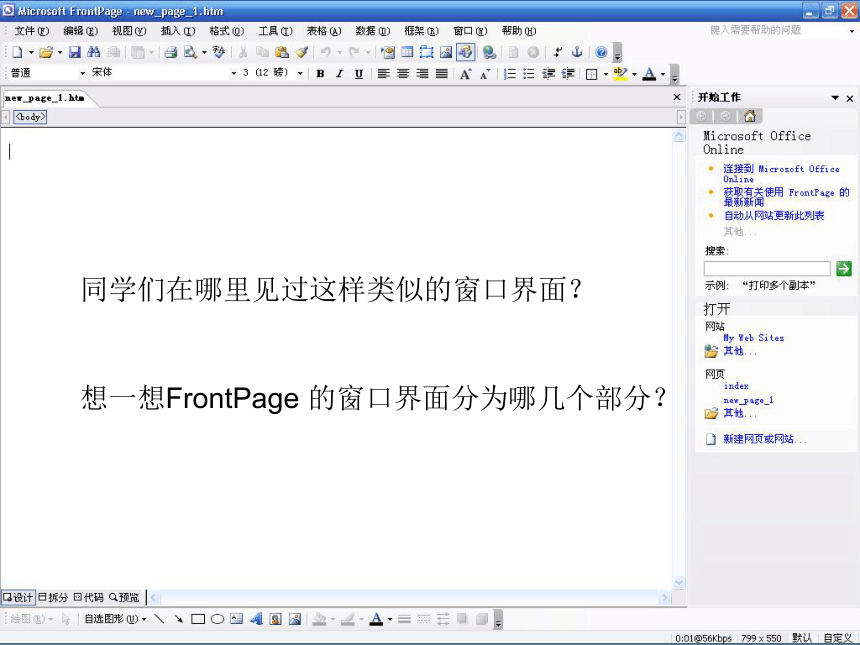Click the Paste clipboard icon
860x645 pixels.
tap(282, 52)
